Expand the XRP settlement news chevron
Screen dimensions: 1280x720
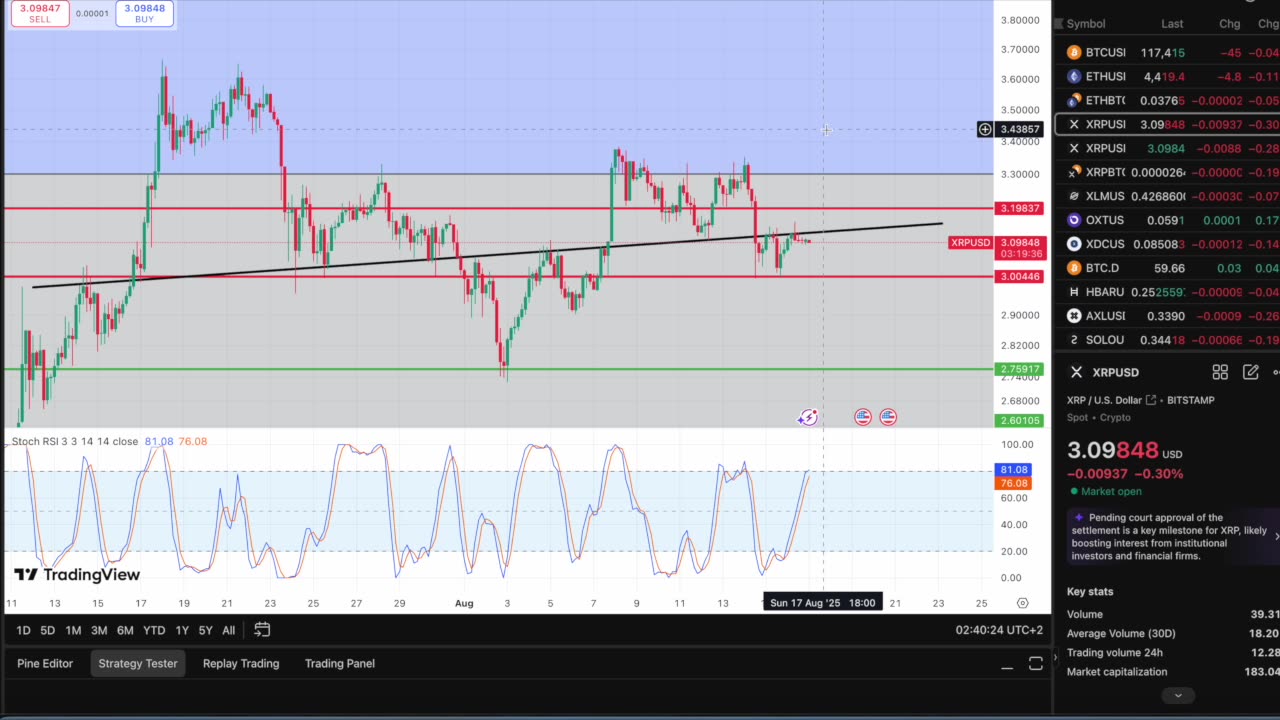click(1276, 537)
